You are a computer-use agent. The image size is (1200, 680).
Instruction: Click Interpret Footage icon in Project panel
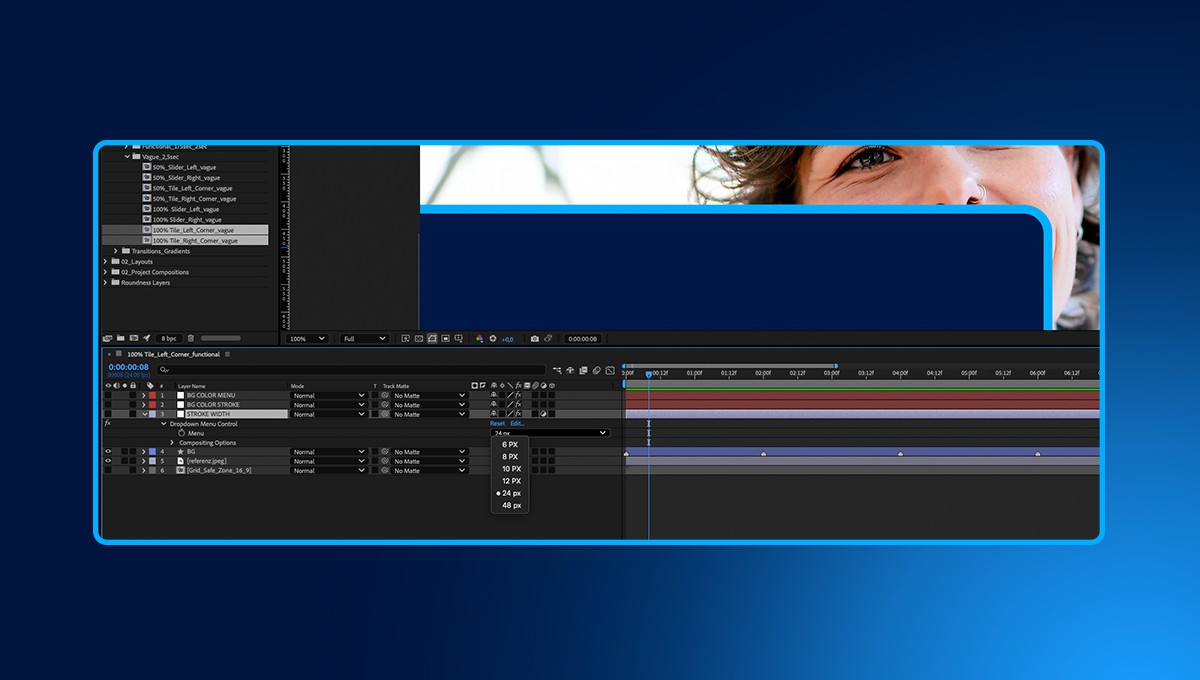coord(107,338)
